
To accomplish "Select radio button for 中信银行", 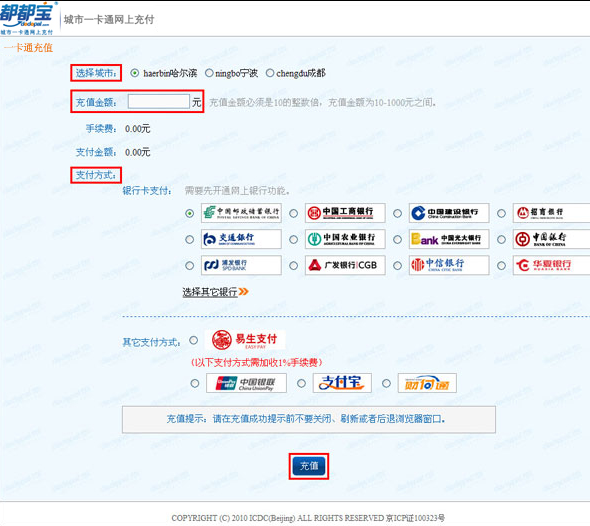I will (397, 266).
